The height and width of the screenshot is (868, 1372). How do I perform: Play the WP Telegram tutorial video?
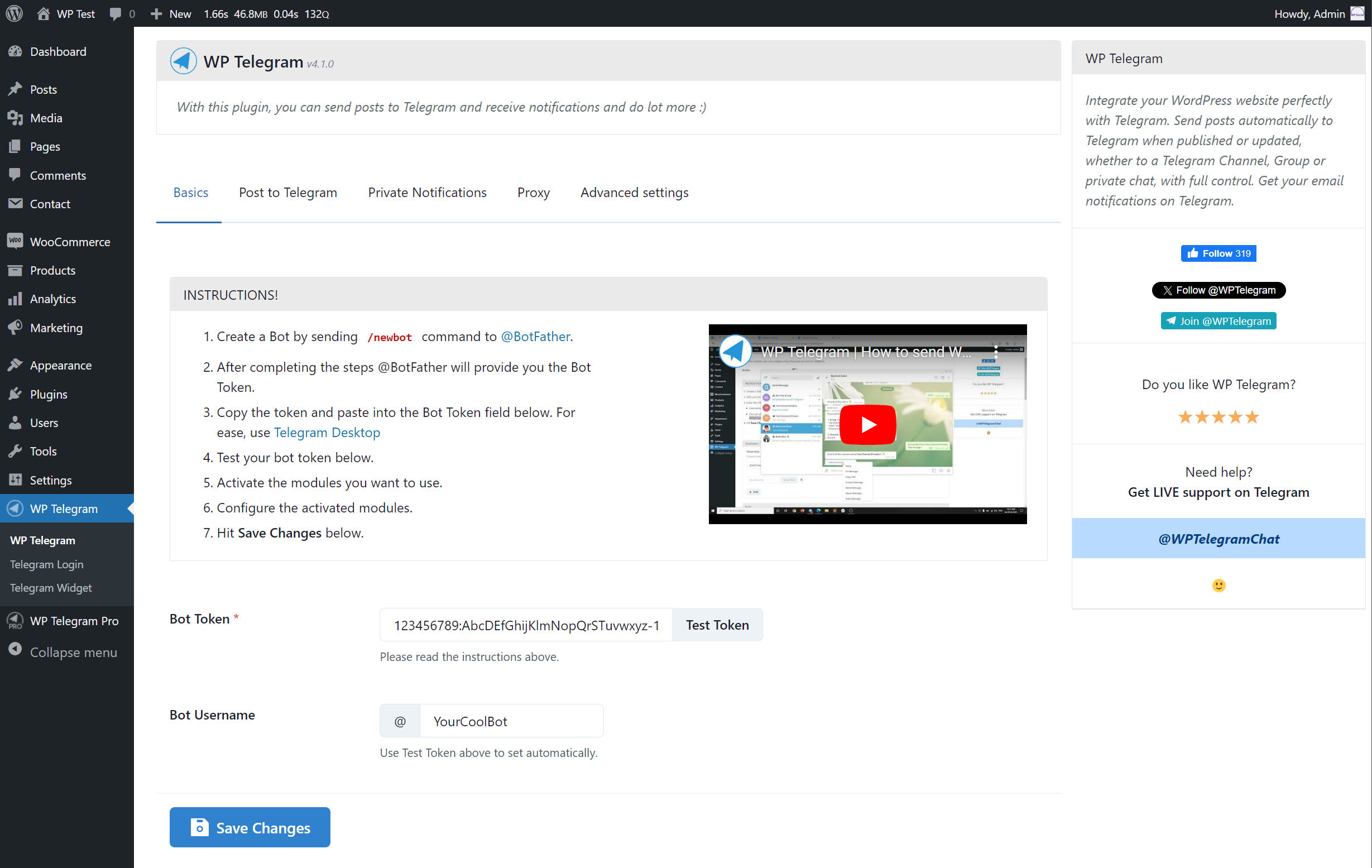(x=867, y=423)
